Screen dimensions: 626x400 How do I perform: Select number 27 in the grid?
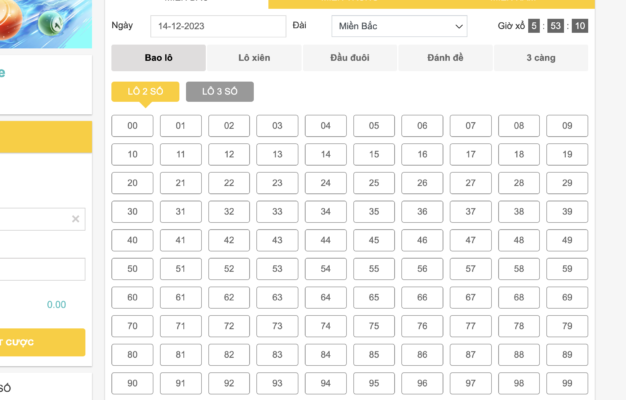pos(470,183)
